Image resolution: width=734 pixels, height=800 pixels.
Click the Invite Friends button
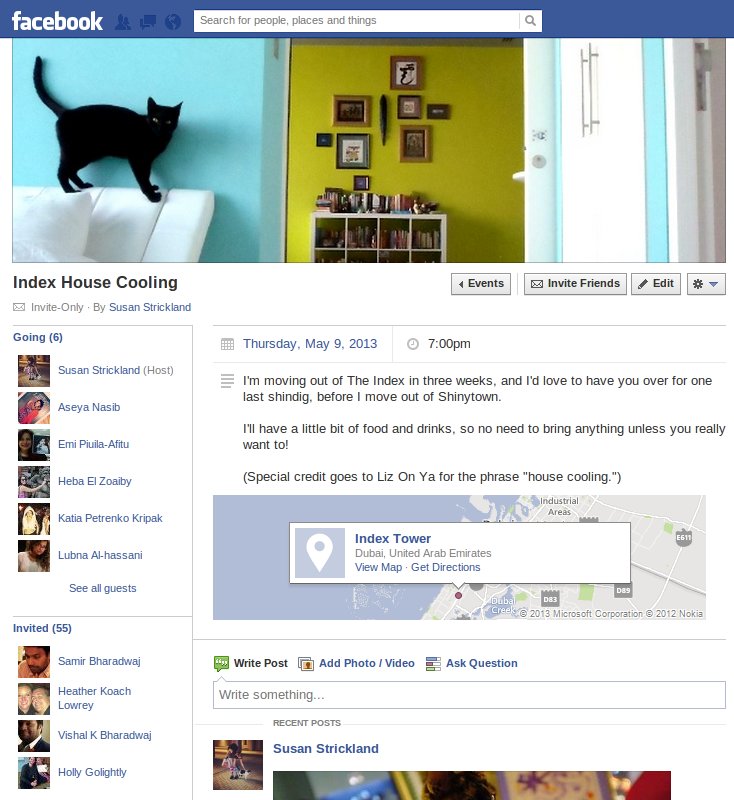tap(575, 284)
